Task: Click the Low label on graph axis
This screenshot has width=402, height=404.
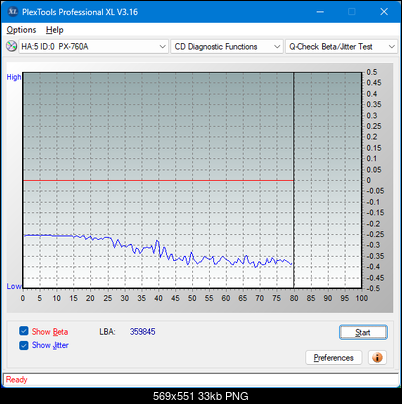Action: (x=14, y=286)
